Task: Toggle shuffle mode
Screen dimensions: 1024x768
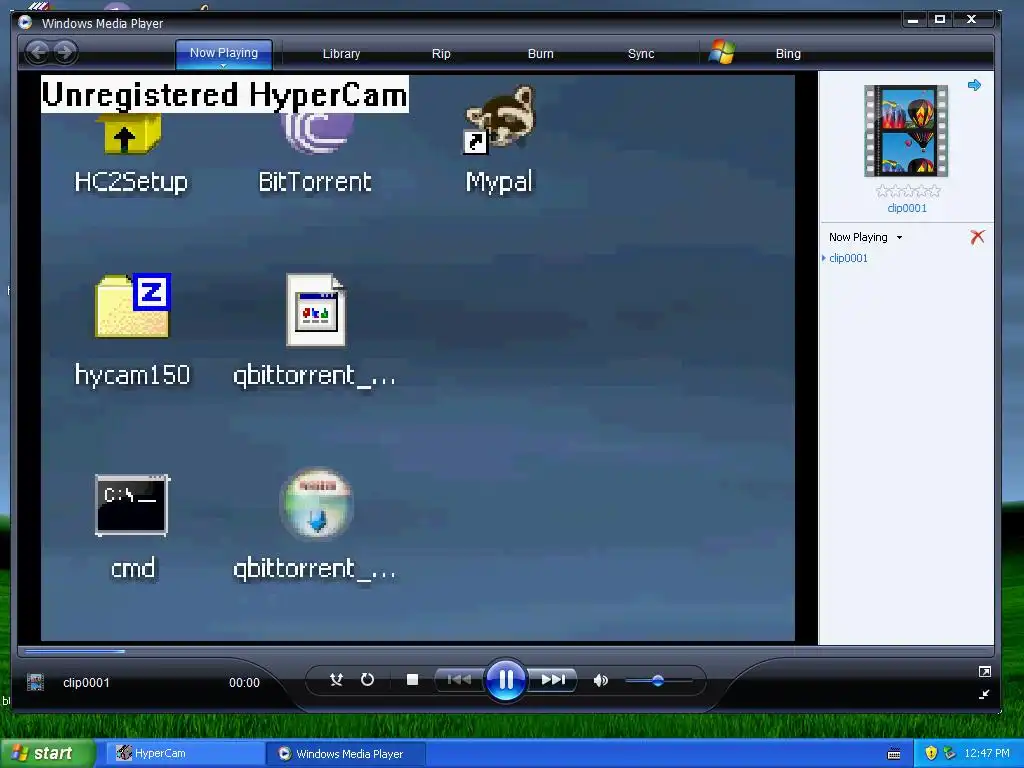Action: (336, 680)
